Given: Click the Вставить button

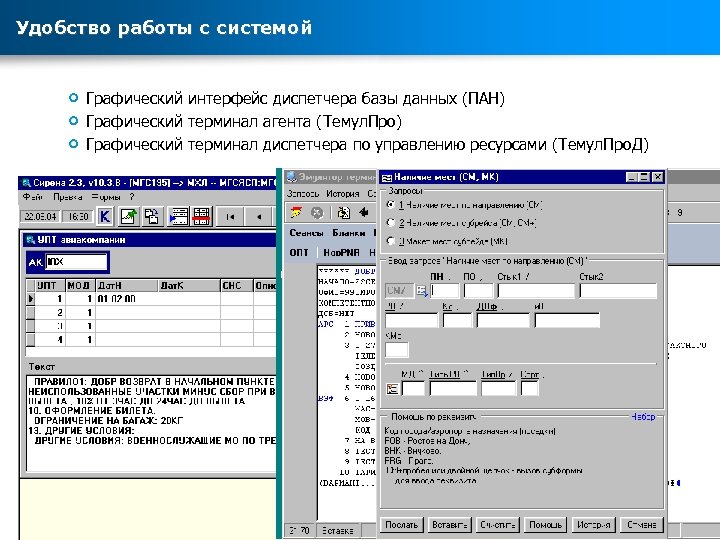Looking at the screenshot, I should (x=450, y=524).
